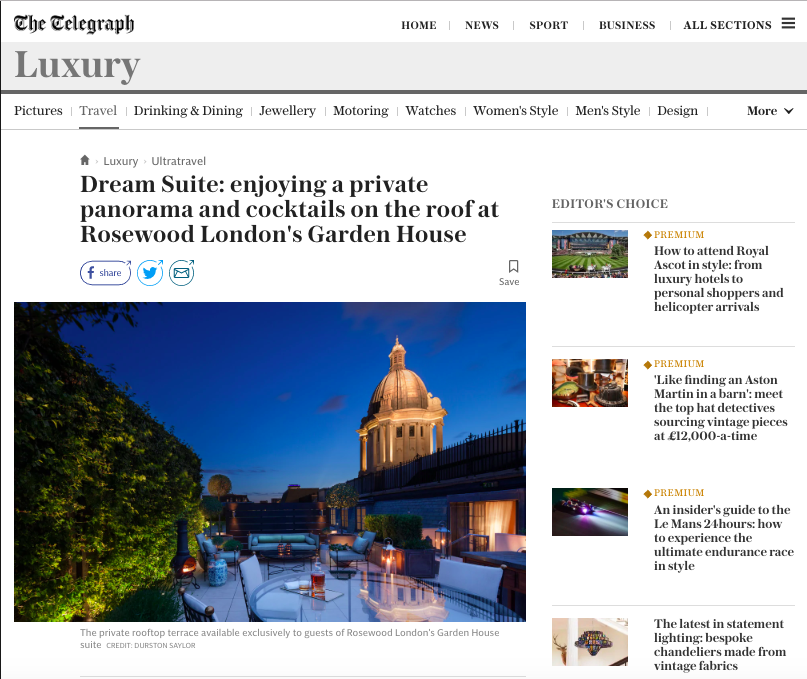Open the Royal Ascot article link
Image resolution: width=807 pixels, height=679 pixels.
718,278
